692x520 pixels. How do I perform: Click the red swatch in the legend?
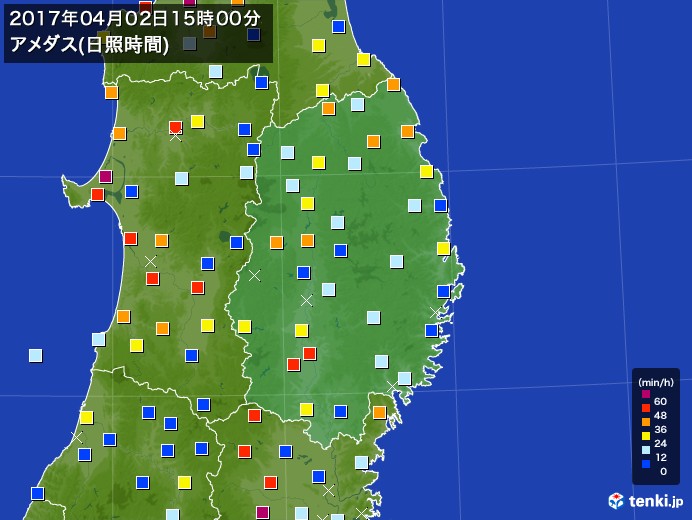pyautogui.click(x=646, y=408)
